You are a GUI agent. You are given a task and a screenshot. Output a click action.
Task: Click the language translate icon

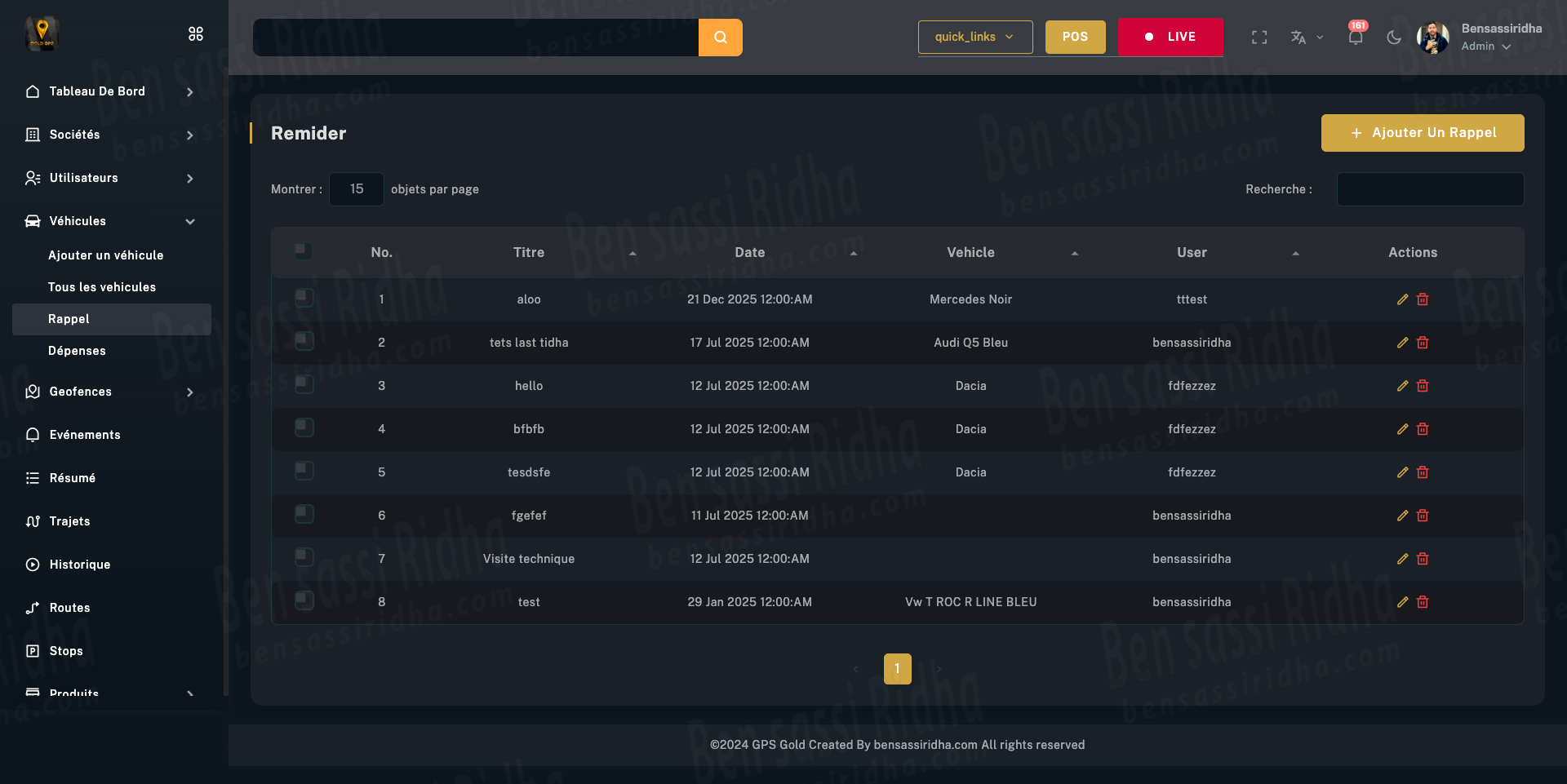click(x=1298, y=38)
